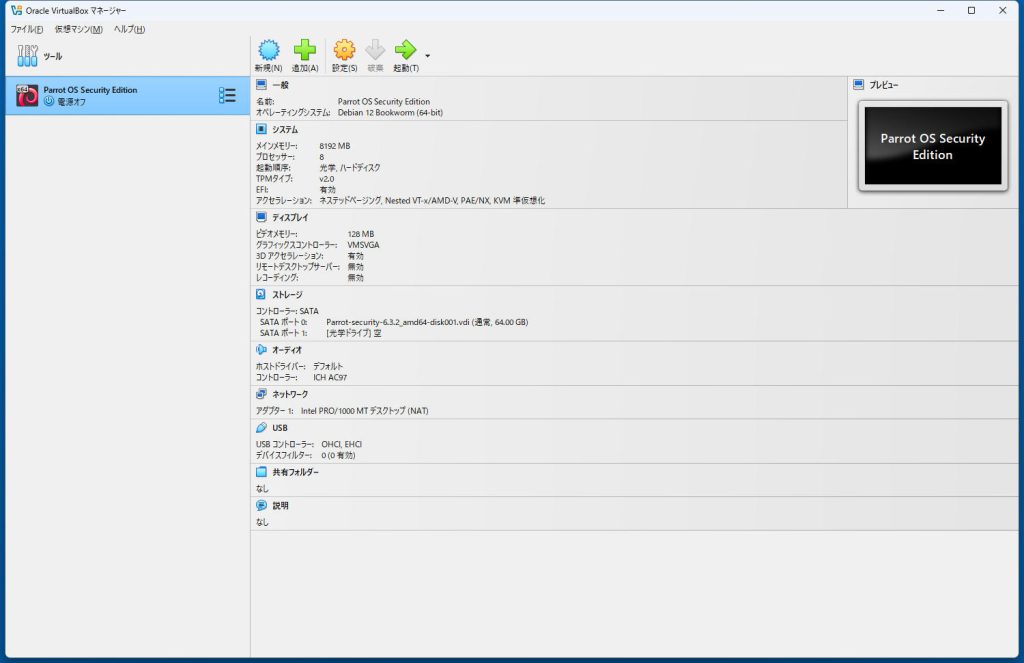Select the Parrot OS Security Edition VM in the list
Viewport: 1024px width, 663px height.
pos(127,95)
